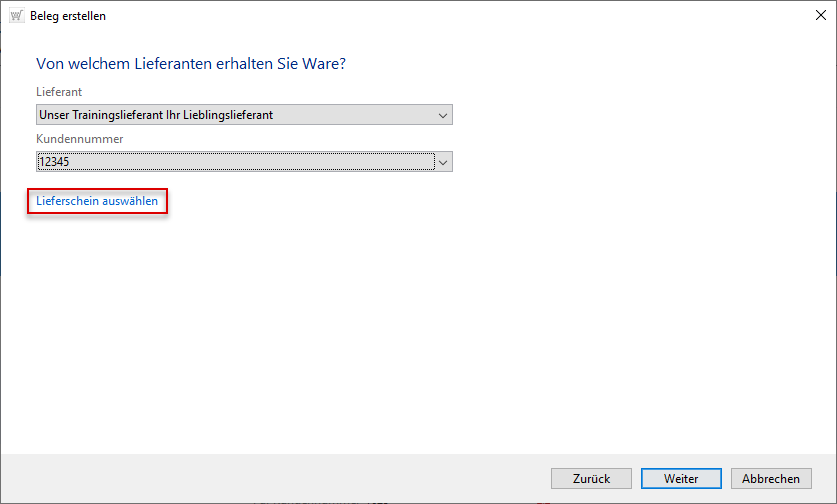Expand the Kundennummer dropdown arrow
837x504 pixels.
[444, 161]
